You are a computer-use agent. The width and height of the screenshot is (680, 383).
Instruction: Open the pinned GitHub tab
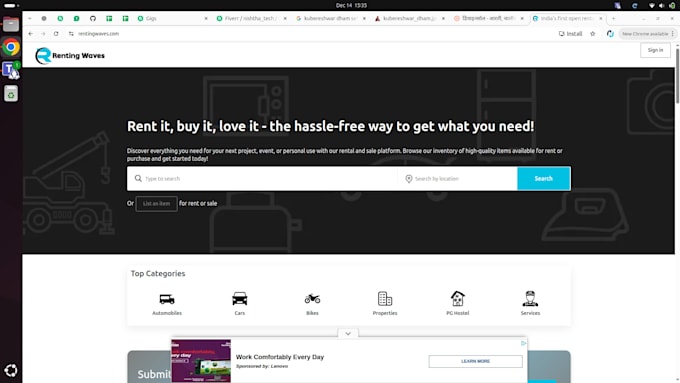93,18
